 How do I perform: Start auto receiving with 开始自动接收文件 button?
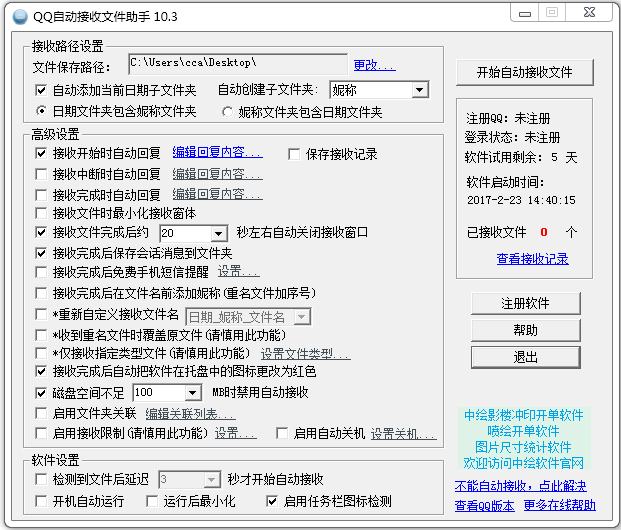[524, 72]
